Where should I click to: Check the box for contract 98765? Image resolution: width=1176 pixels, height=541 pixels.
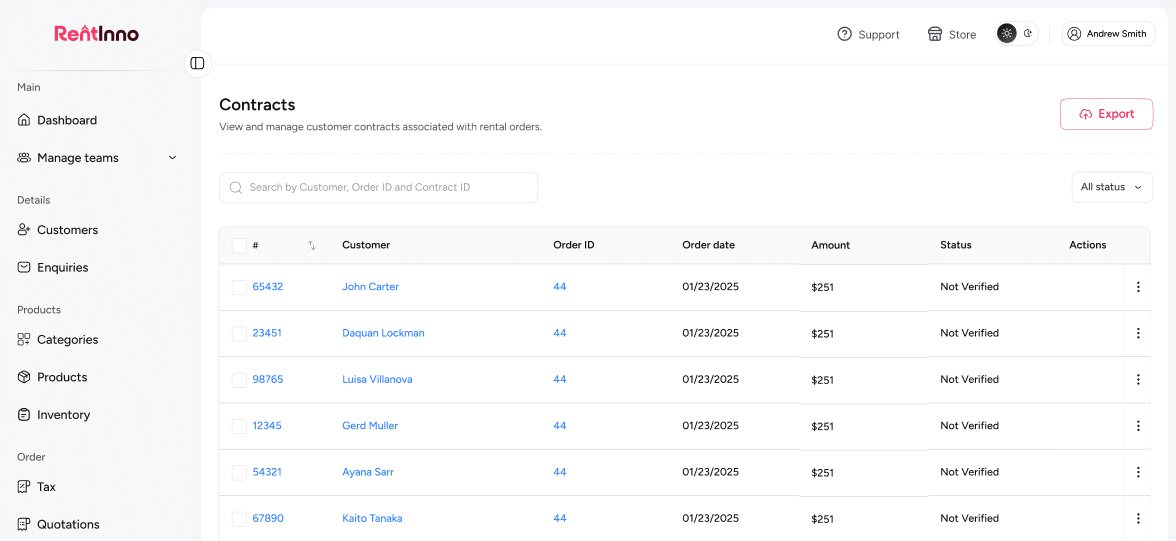pos(239,380)
